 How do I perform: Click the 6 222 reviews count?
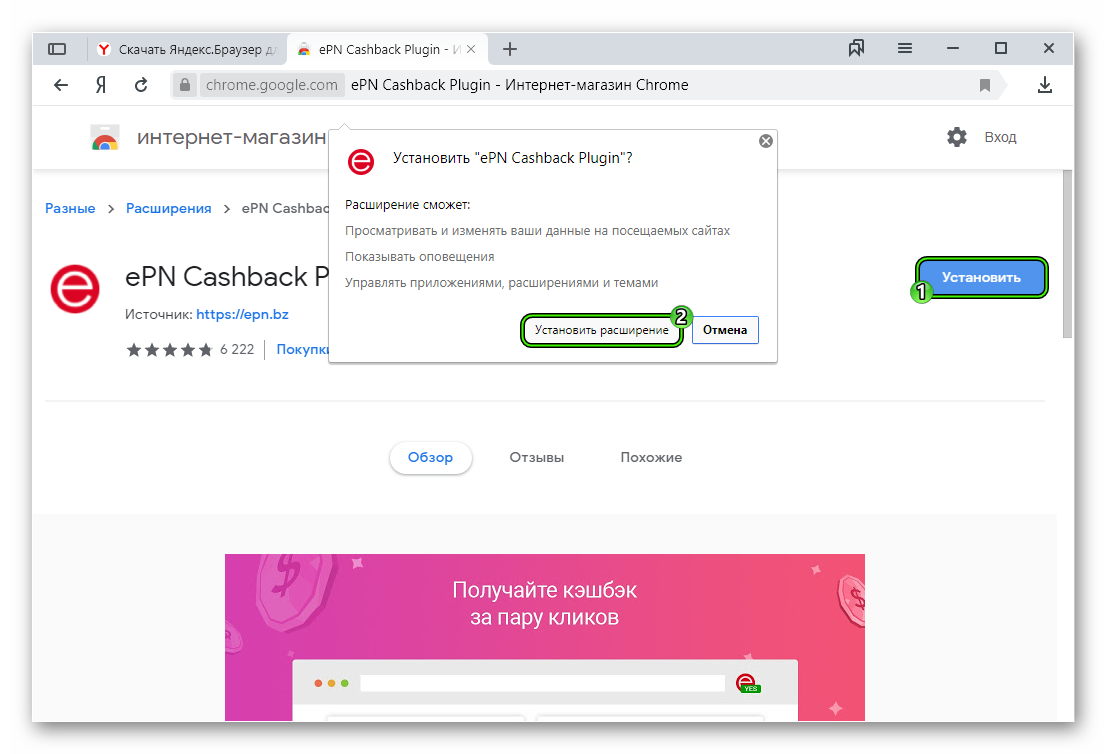(237, 349)
